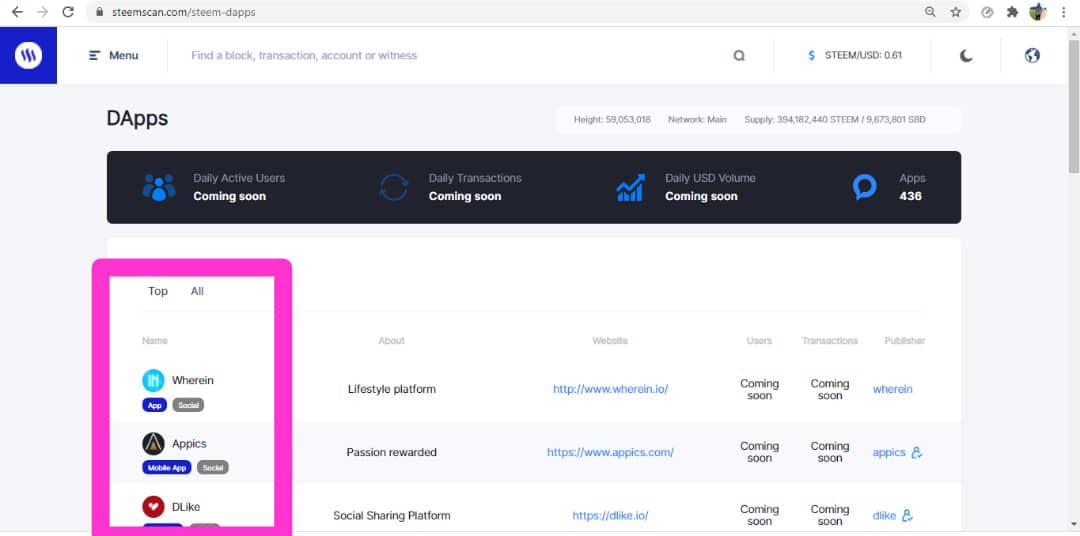
Task: Click the circular extension icon beside the bookmark star
Action: 987,12
